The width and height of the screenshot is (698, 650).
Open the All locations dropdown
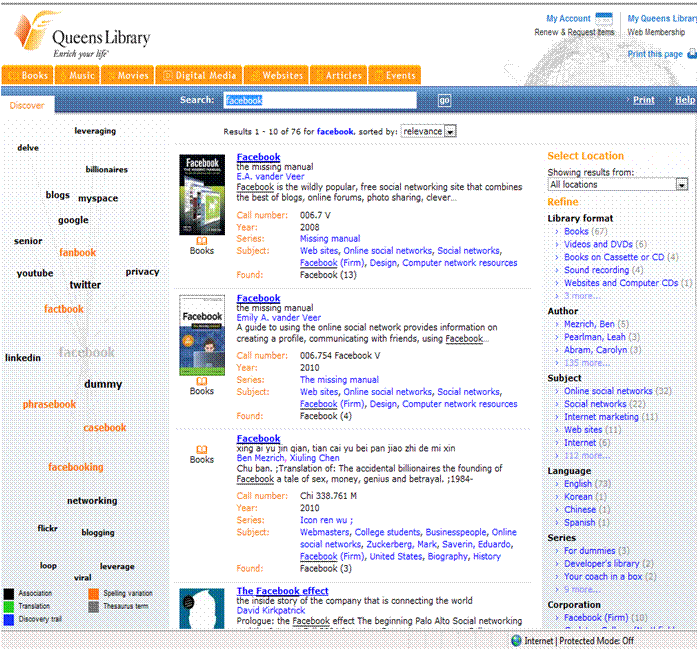click(x=618, y=184)
